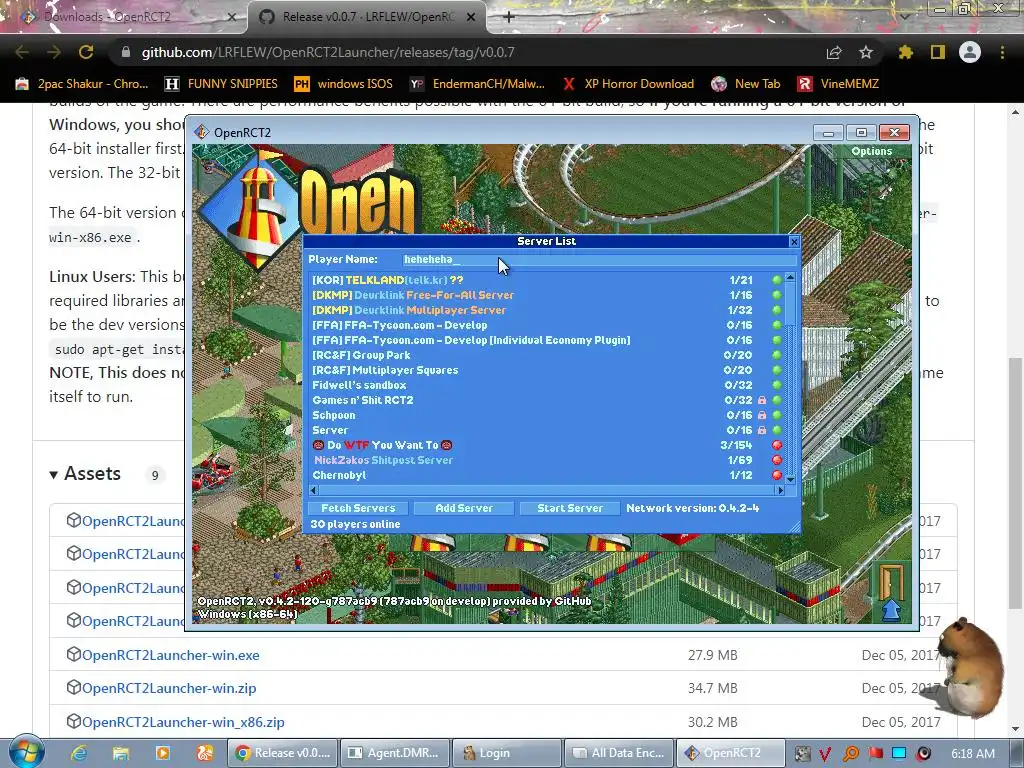
Task: Download OpenRCT2Launcher-win.zip asset
Action: tap(168, 688)
